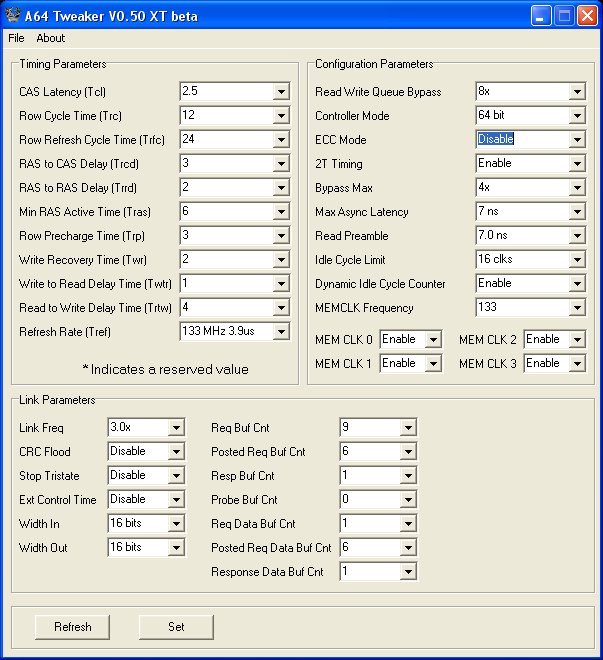The image size is (603, 660).
Task: Click the Refresh button
Action: pyautogui.click(x=72, y=627)
